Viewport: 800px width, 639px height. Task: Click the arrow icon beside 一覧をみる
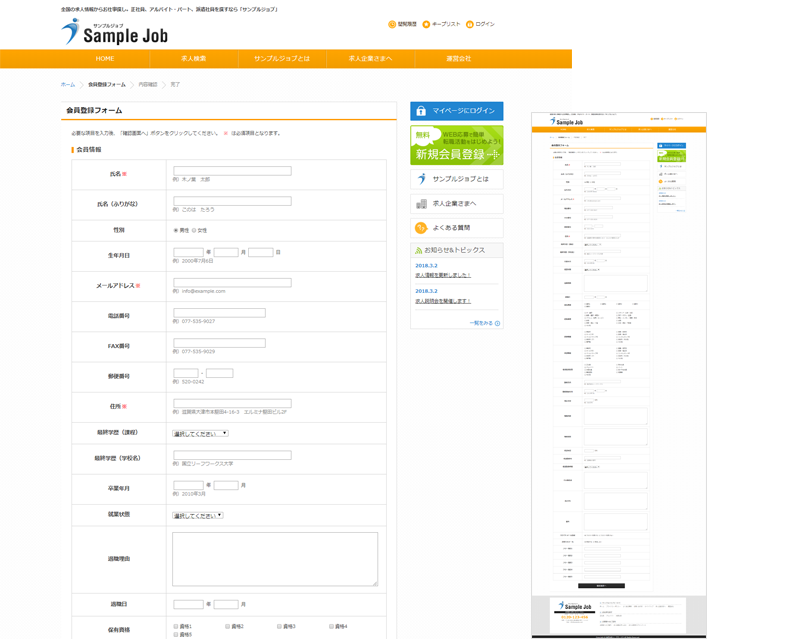point(497,323)
